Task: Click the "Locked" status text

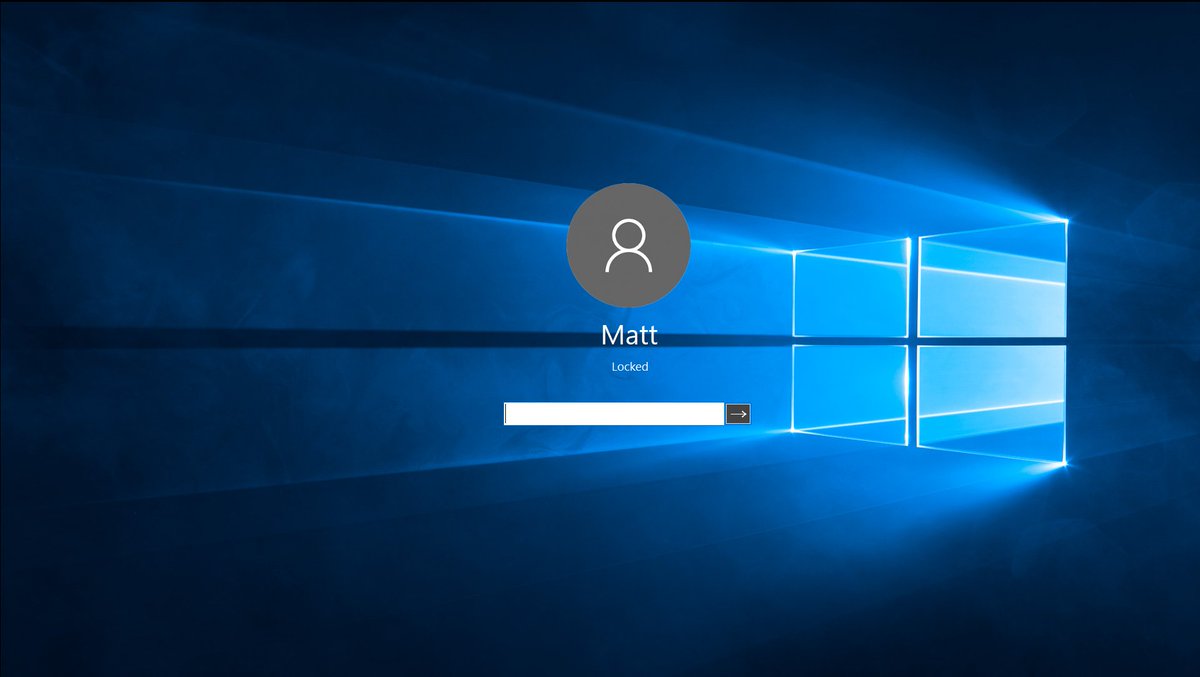Action: click(x=630, y=367)
